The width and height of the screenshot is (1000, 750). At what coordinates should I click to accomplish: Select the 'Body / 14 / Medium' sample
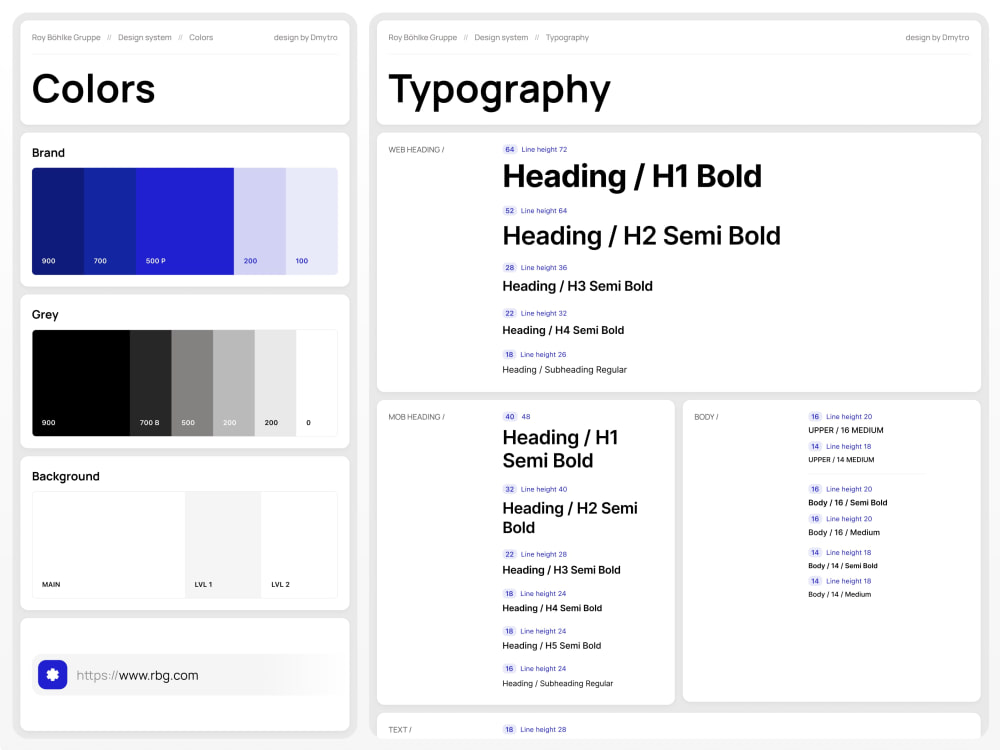[x=839, y=594]
